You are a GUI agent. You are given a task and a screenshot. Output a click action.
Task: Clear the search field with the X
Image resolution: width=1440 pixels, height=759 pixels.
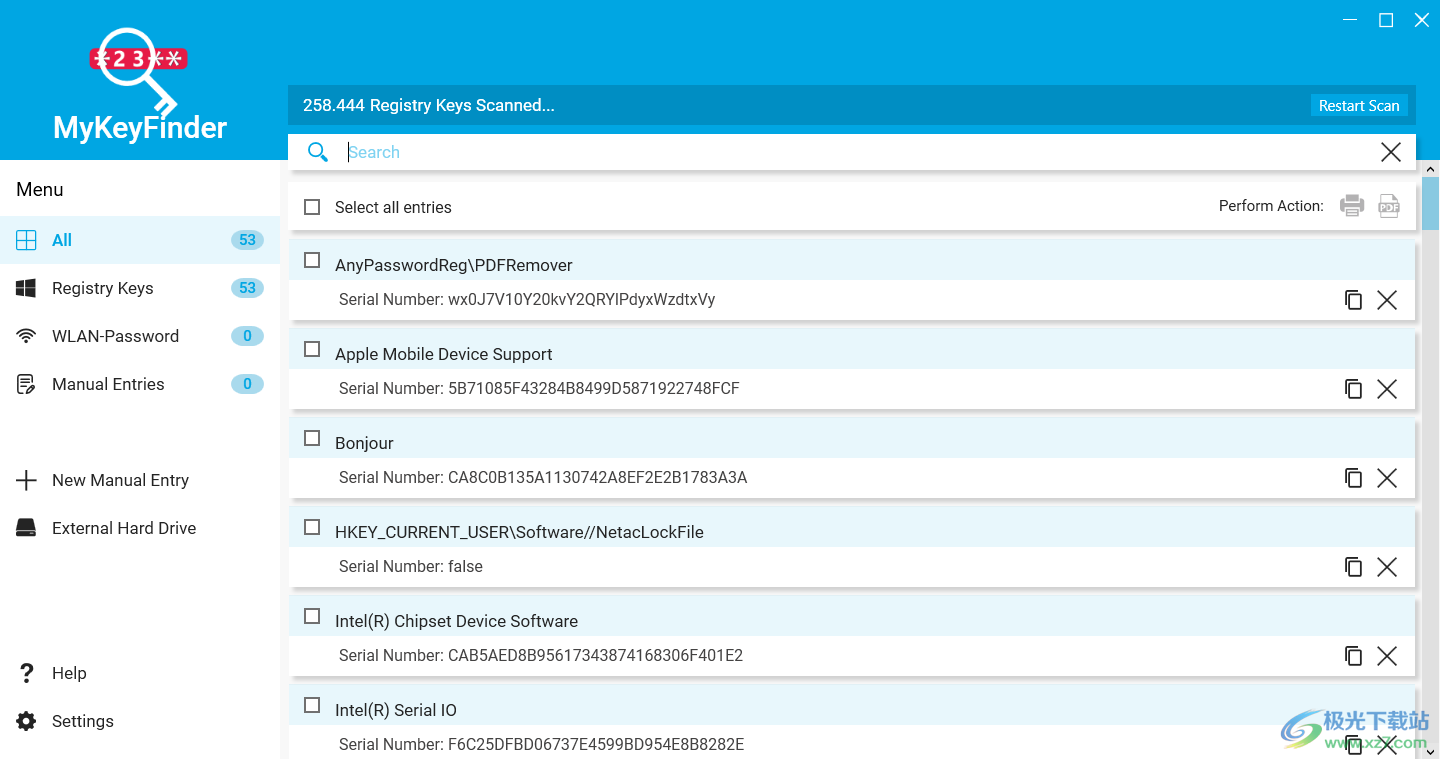click(x=1390, y=151)
